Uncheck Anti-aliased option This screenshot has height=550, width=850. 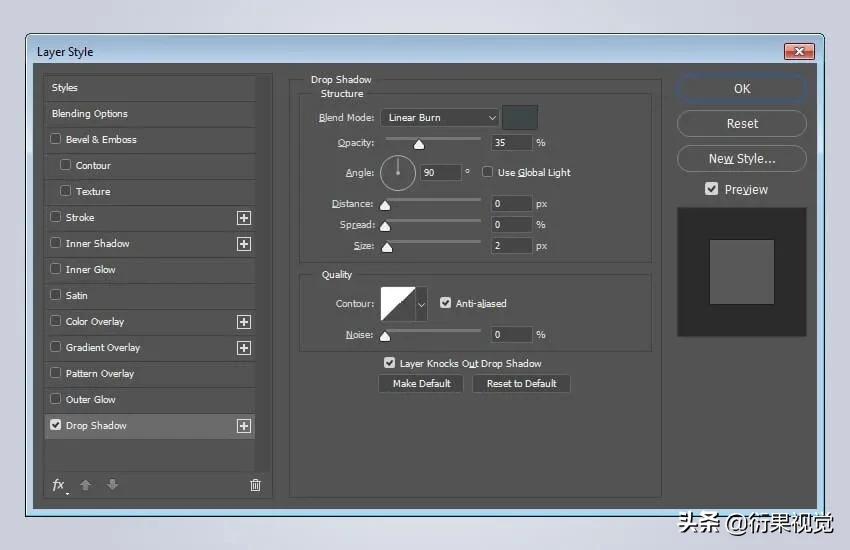[x=445, y=303]
